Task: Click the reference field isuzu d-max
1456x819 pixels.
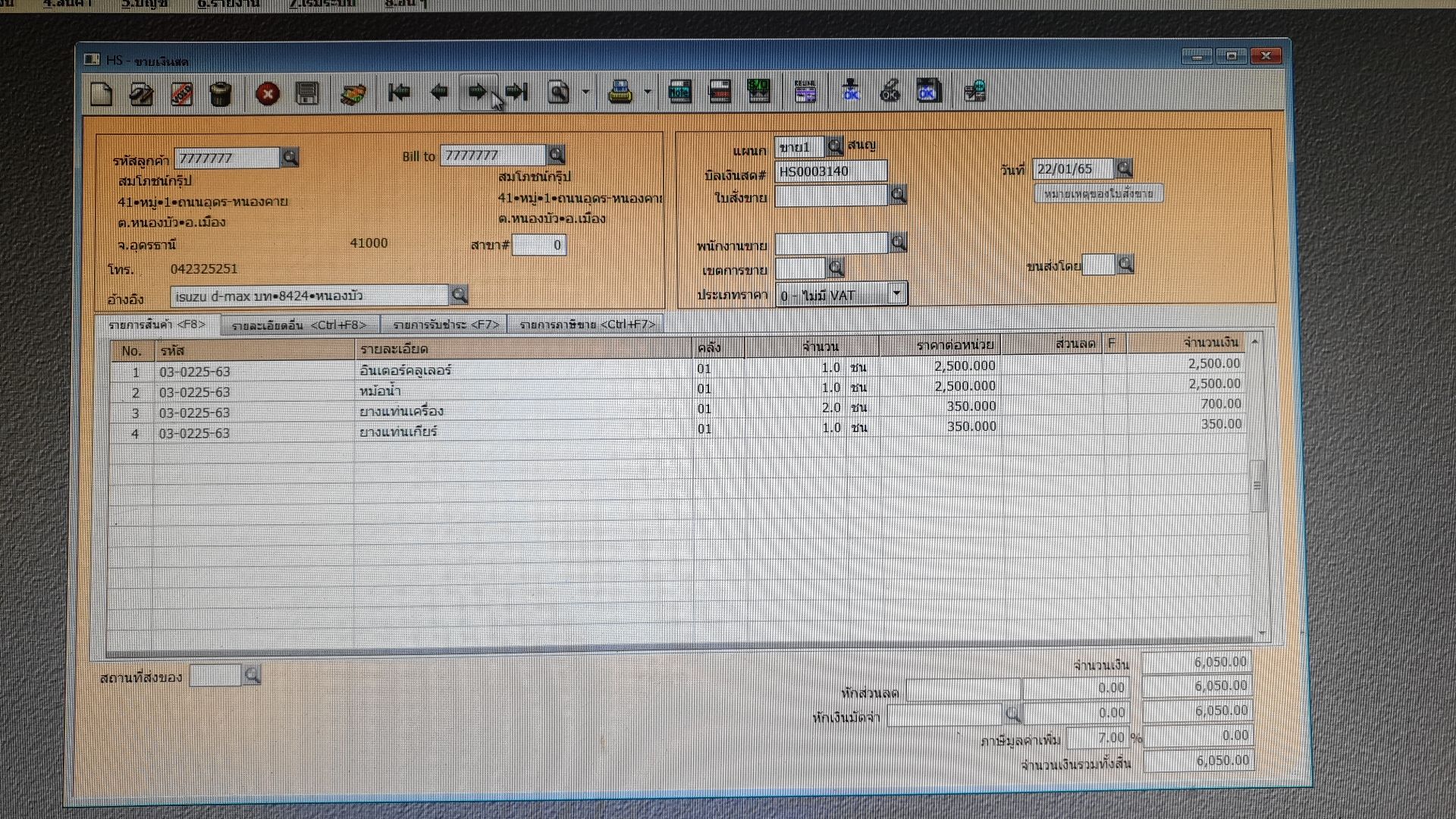Action: click(x=309, y=296)
